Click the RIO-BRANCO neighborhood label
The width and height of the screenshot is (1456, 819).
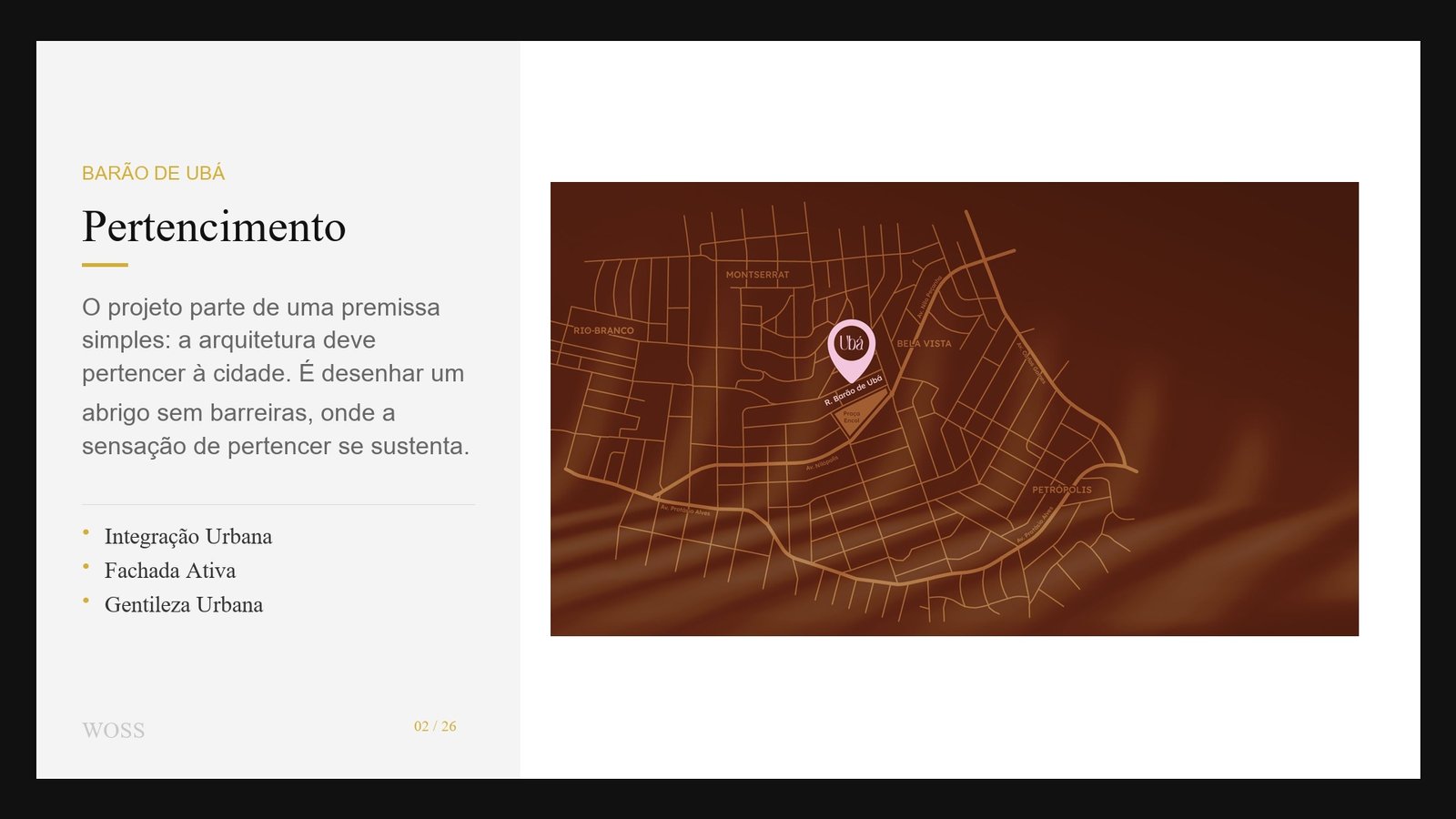click(x=603, y=331)
